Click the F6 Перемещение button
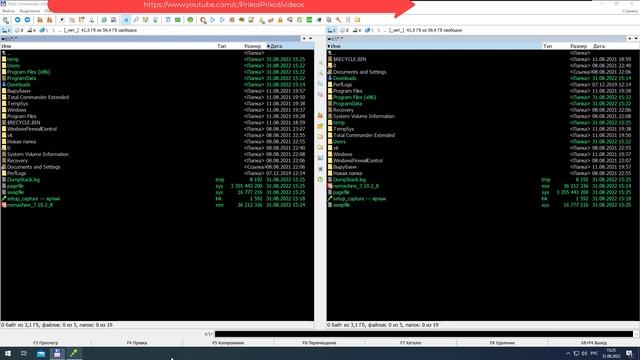The width and height of the screenshot is (640, 360). [320, 343]
